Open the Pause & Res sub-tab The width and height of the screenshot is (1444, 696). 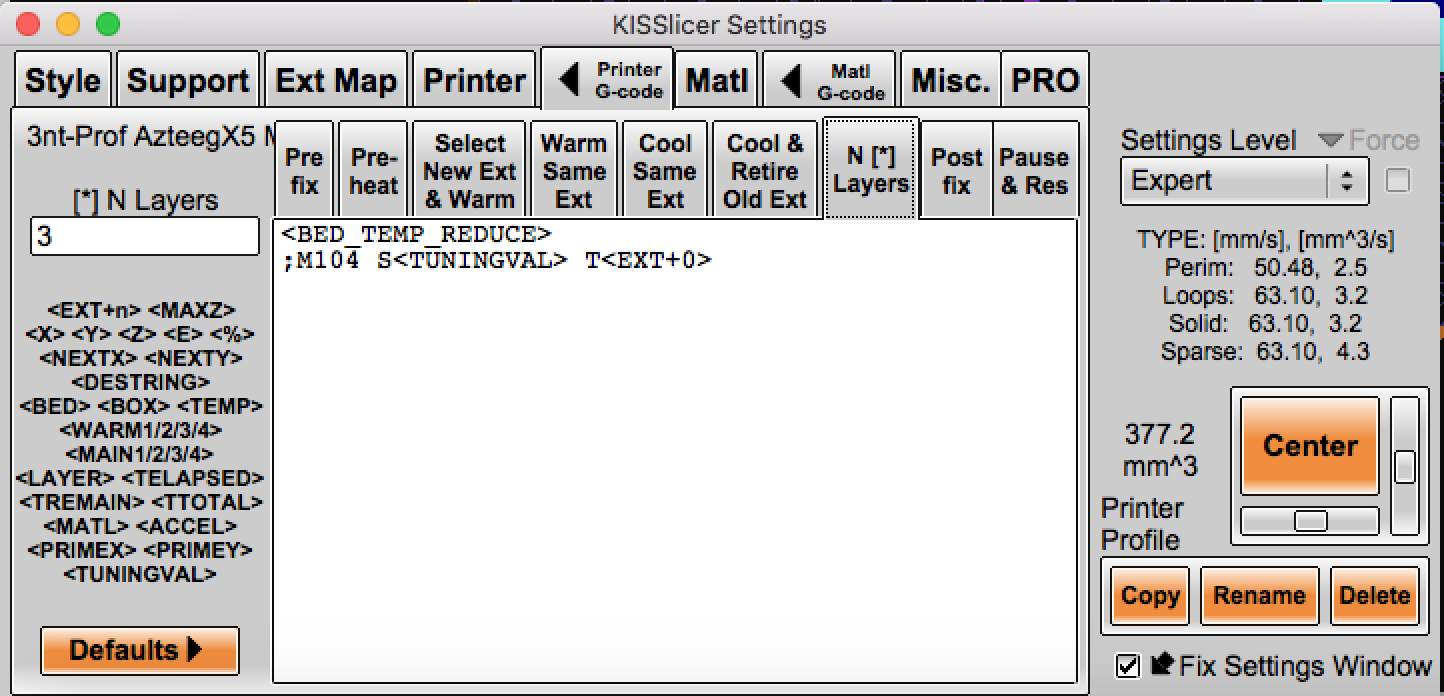point(1035,170)
